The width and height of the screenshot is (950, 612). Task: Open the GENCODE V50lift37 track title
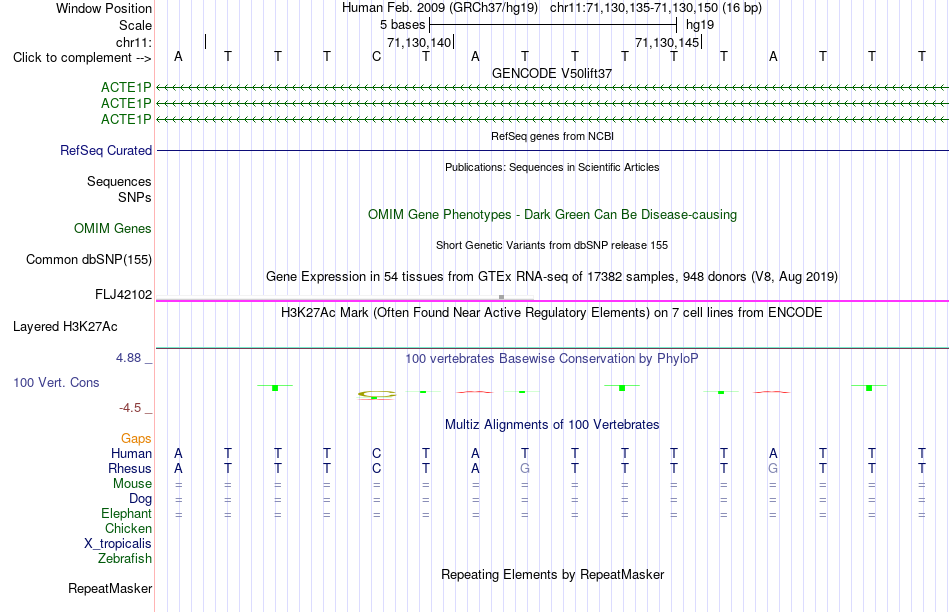point(552,73)
